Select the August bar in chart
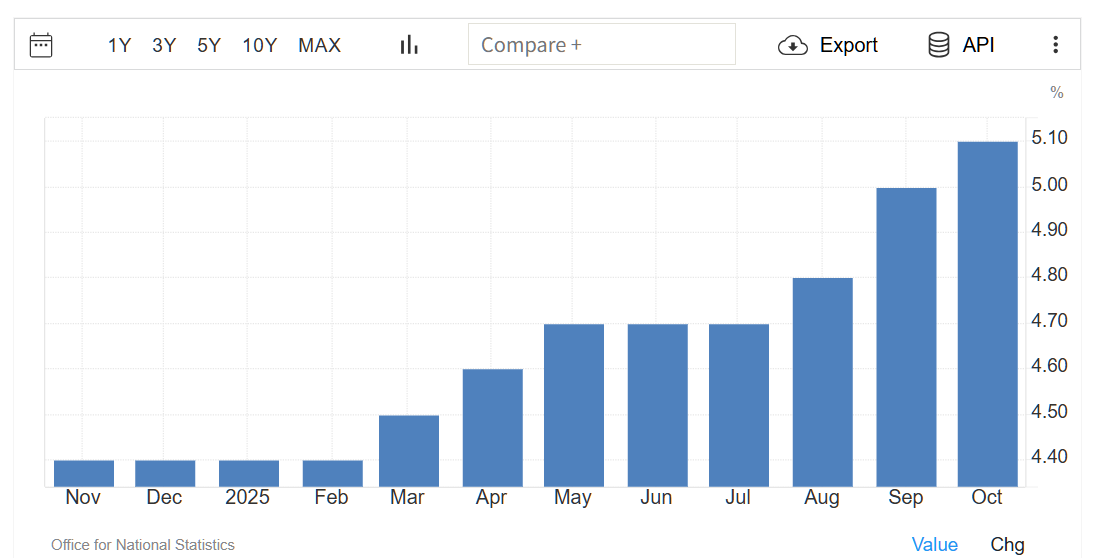This screenshot has height=558, width=1095. (x=822, y=382)
